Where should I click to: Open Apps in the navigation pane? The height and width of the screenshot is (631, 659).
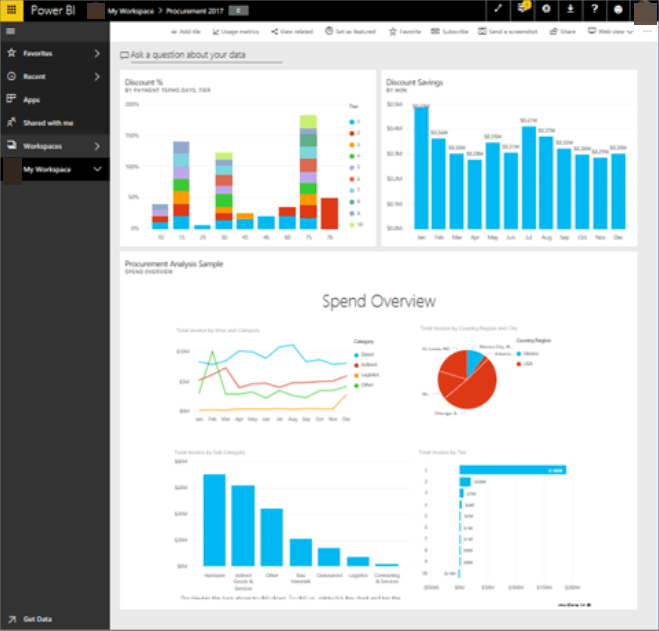(x=55, y=100)
